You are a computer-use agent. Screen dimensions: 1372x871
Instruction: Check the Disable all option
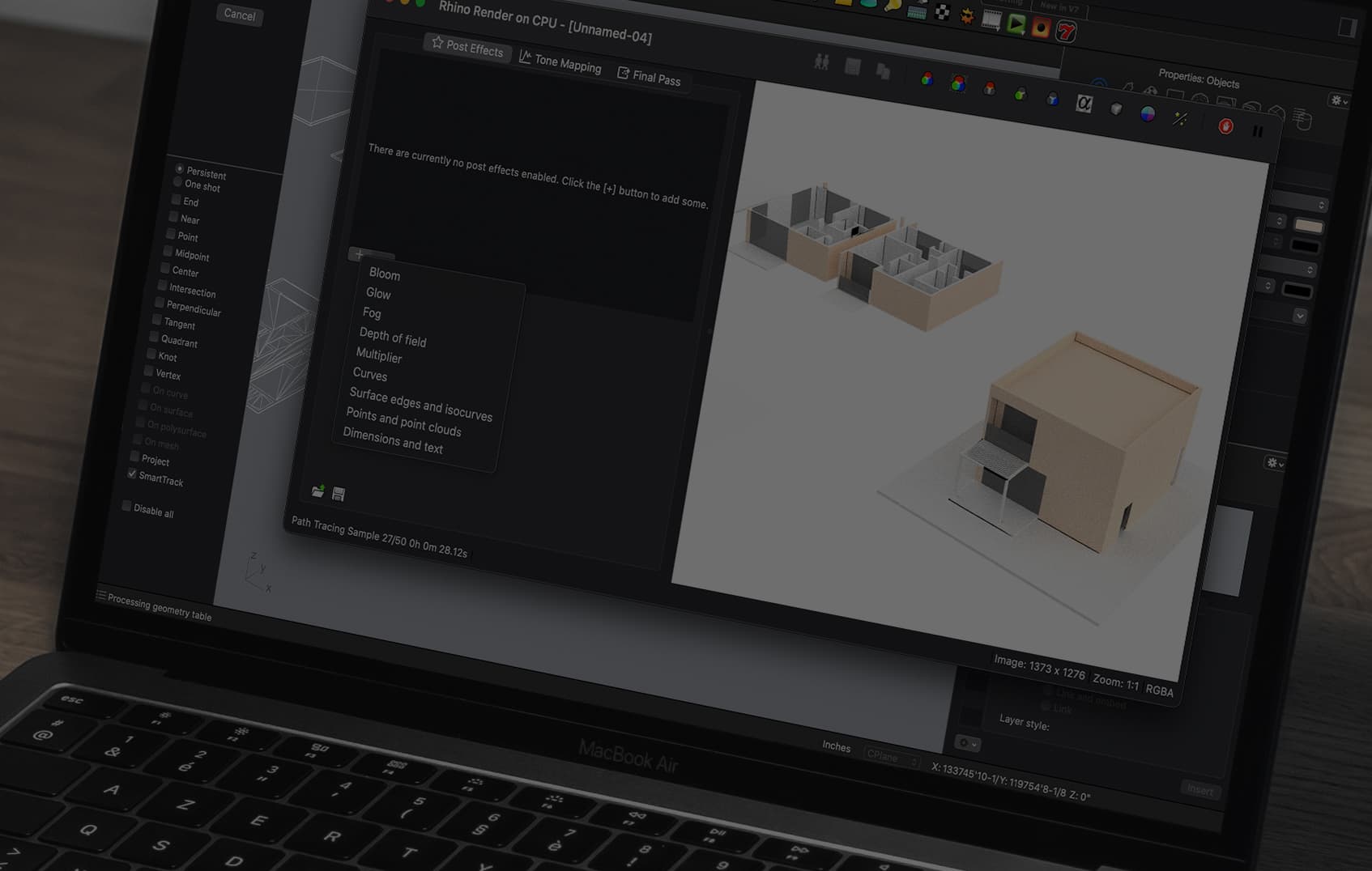click(x=126, y=506)
